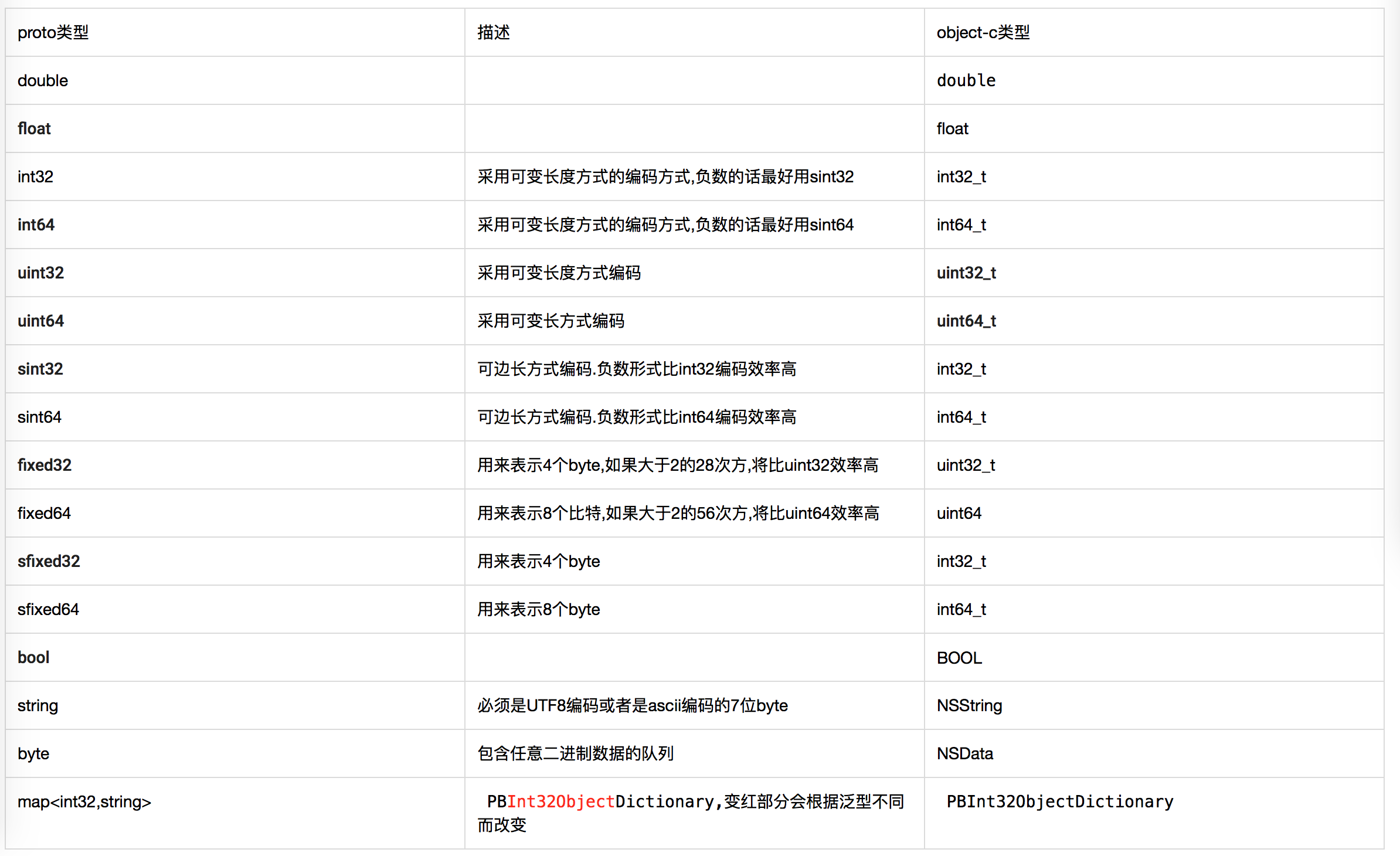Click the red 'Int32Object' highlighted text
The image size is (1400, 856).
[561, 801]
